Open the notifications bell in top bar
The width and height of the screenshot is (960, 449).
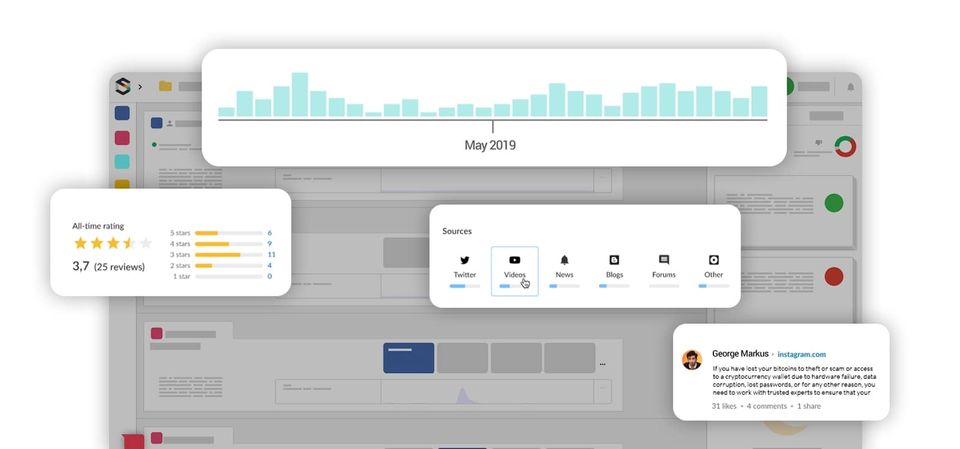tap(850, 87)
